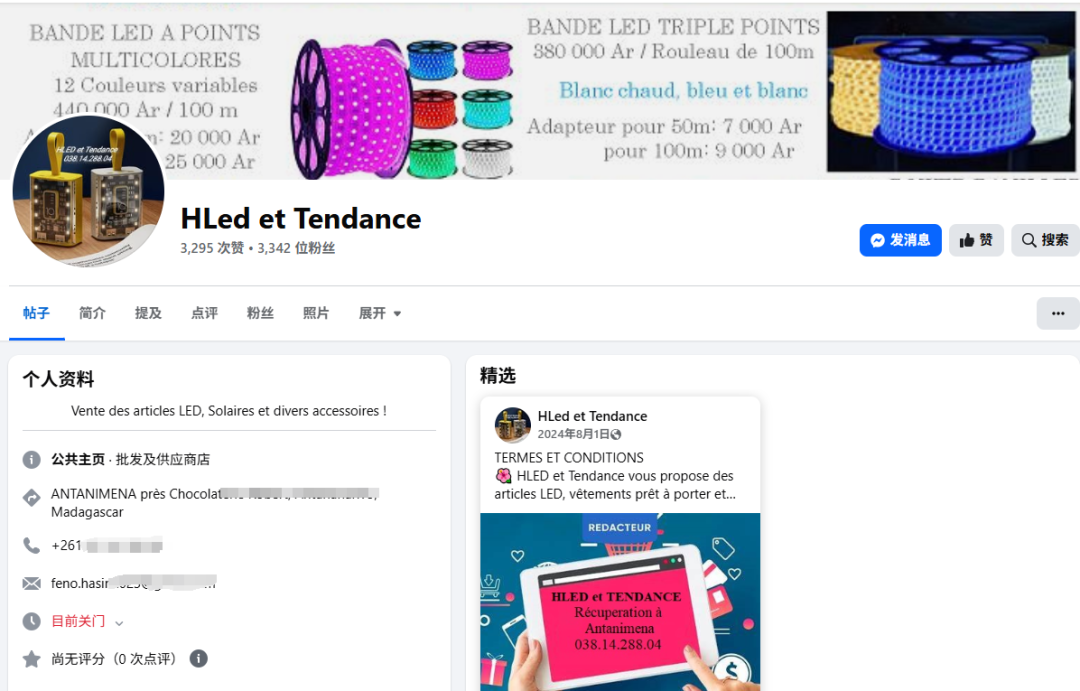Viewport: 1080px width, 691px height.
Task: Open the 粉丝 followers tab
Action: point(260,313)
